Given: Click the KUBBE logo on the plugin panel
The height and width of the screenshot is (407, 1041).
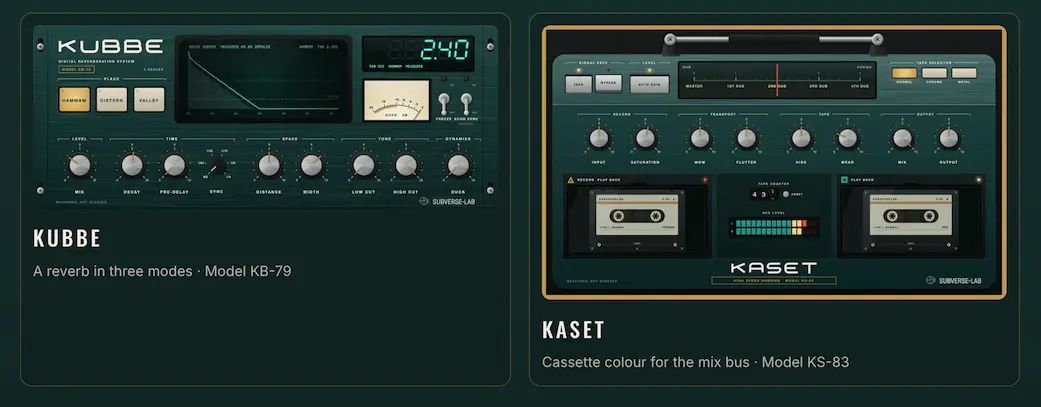Looking at the screenshot, I should tap(110, 46).
